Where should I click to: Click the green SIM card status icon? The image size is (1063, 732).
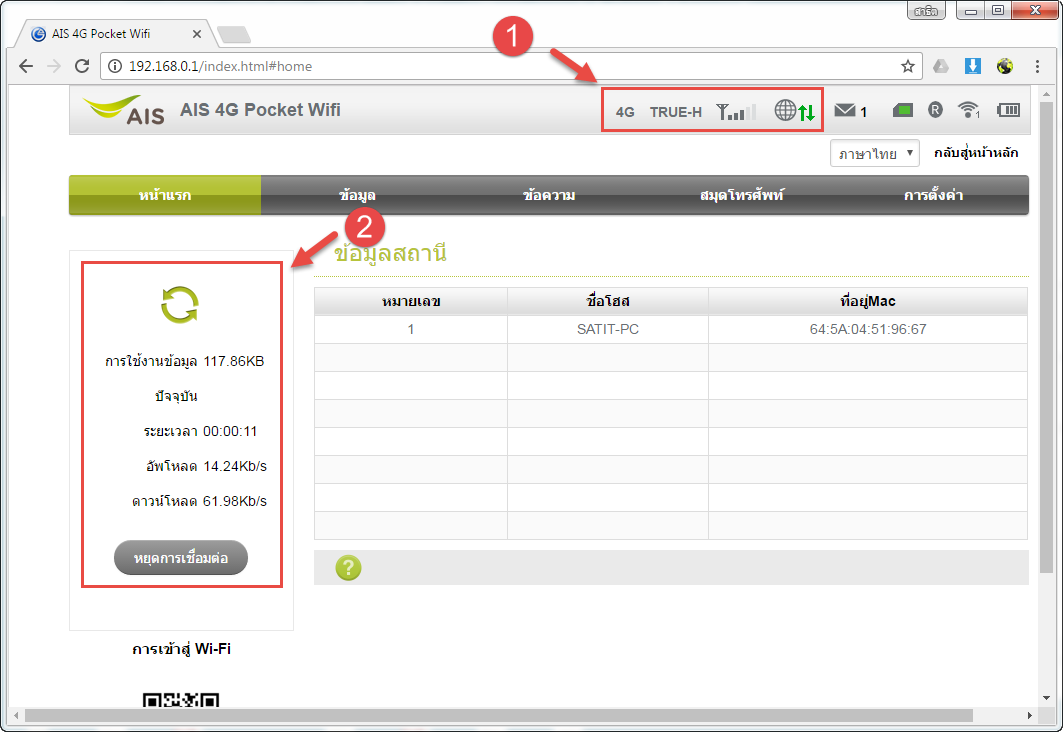tap(902, 110)
